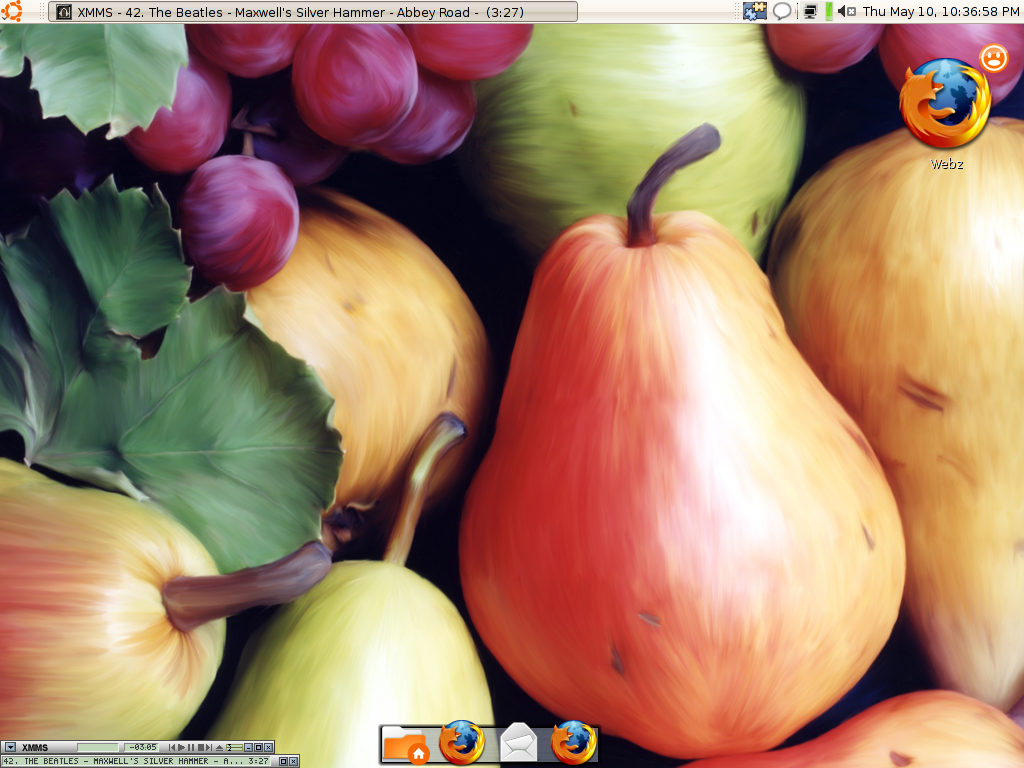Open the puzzle-piece applet in the tray
Image resolution: width=1024 pixels, height=768 pixels.
pyautogui.click(x=754, y=11)
